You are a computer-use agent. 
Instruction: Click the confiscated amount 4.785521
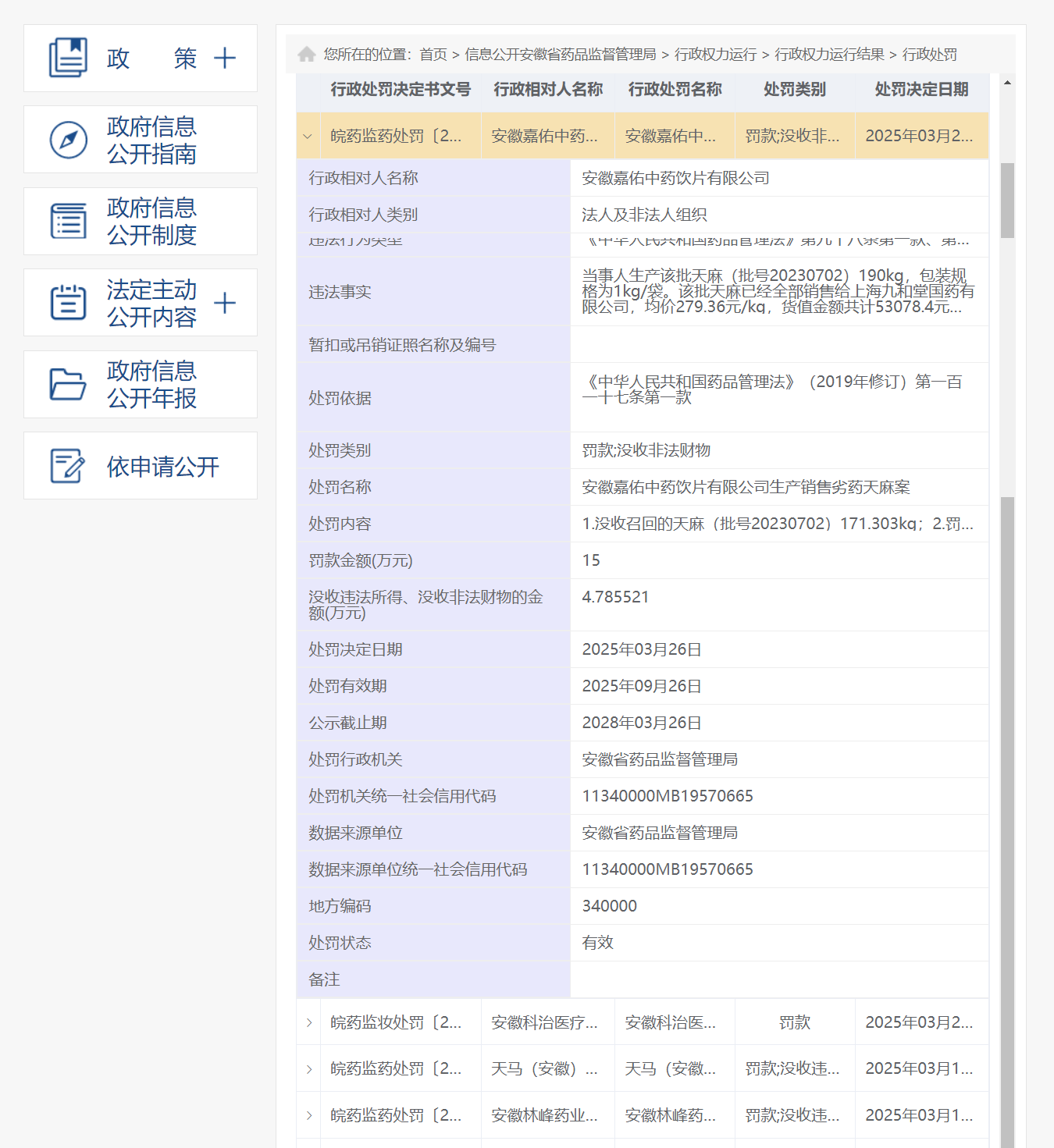[616, 597]
